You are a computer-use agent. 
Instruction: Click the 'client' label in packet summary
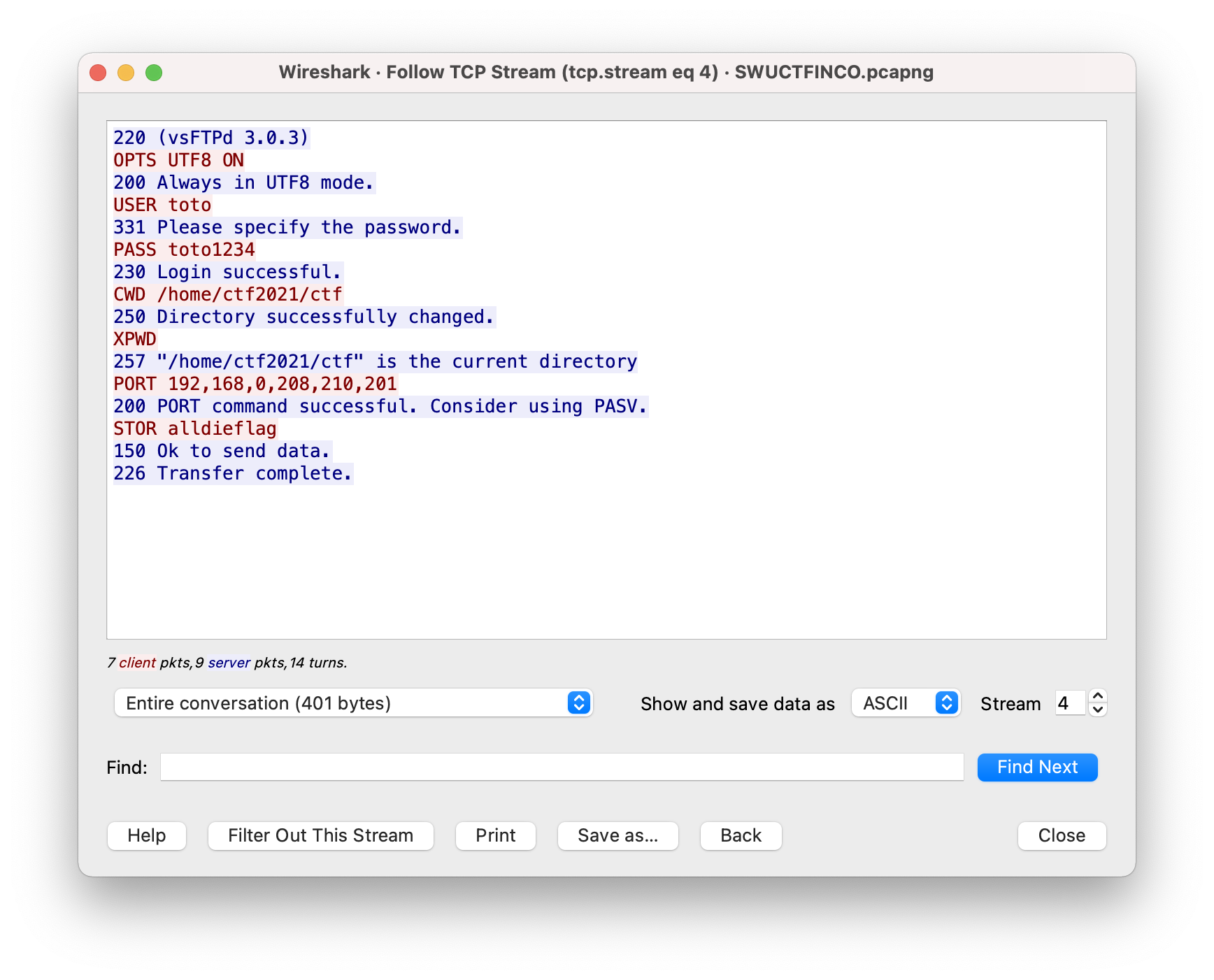click(137, 663)
